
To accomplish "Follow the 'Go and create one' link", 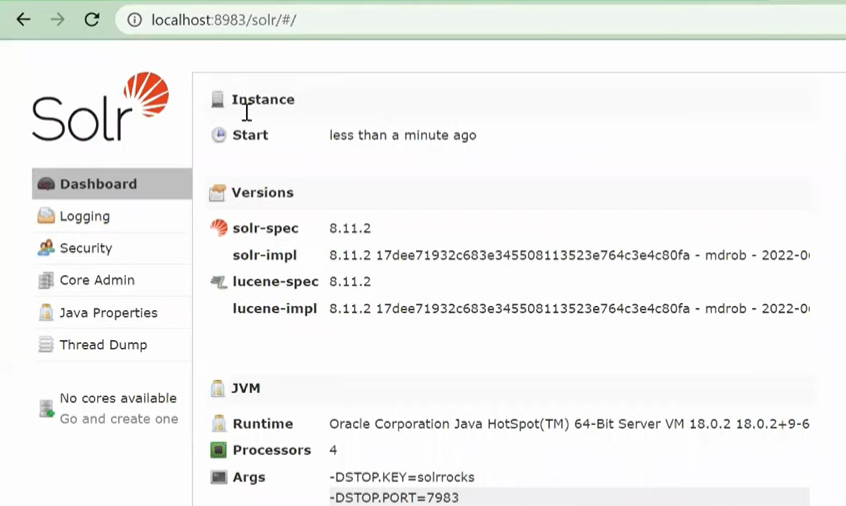I will pos(119,419).
